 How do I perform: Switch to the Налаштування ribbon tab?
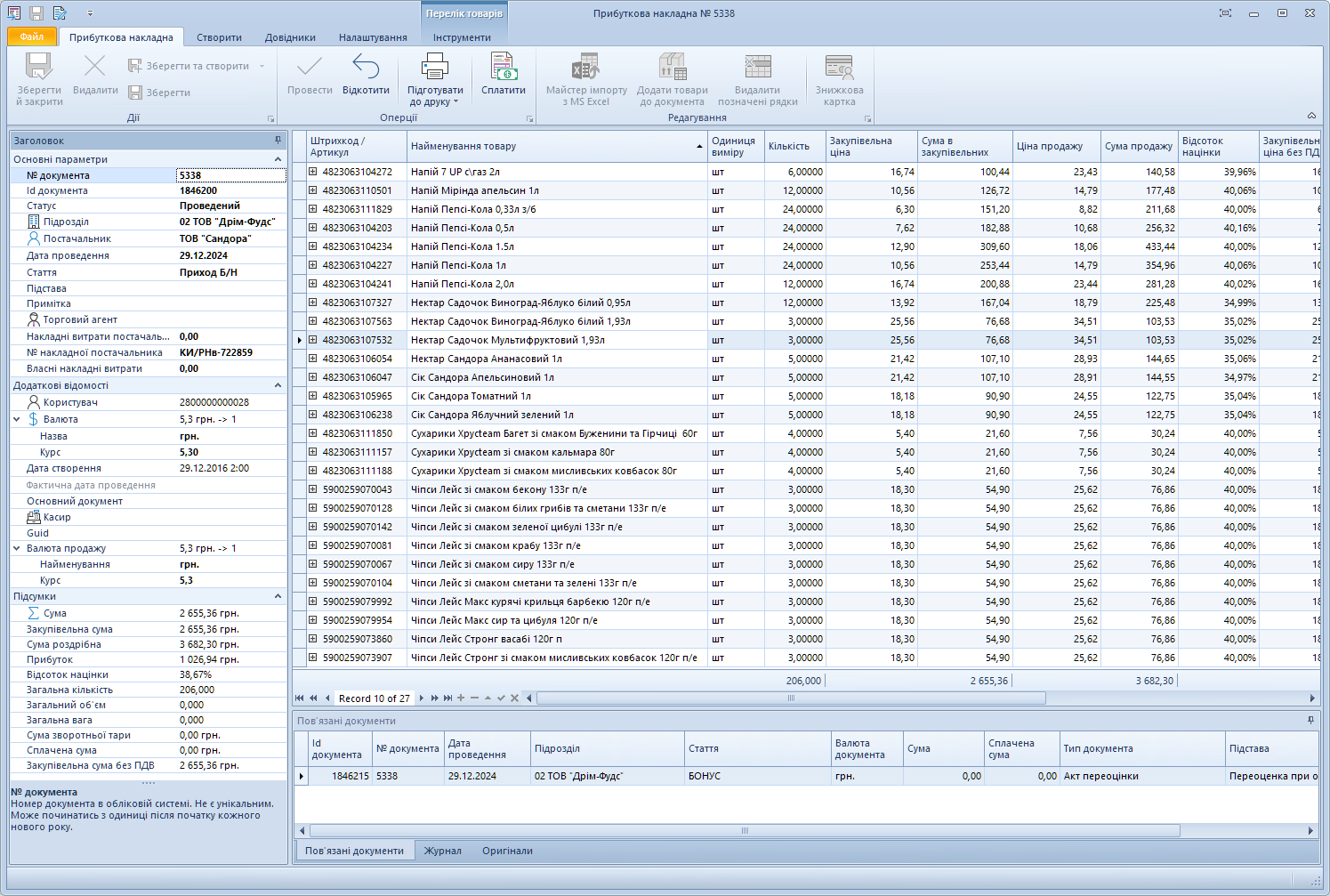[x=373, y=37]
